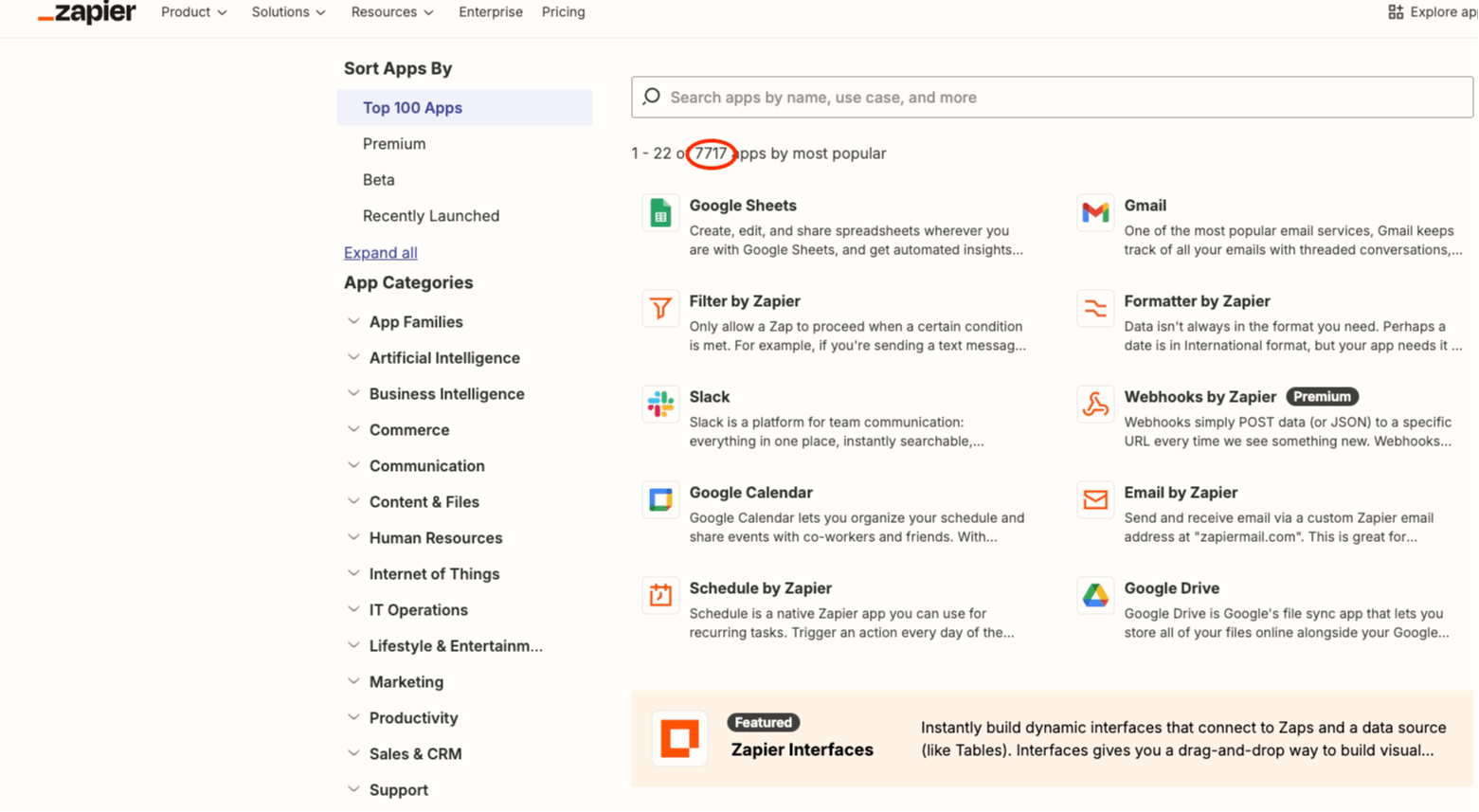The height and width of the screenshot is (812, 1479).
Task: Click the Google Sheets description text
Action: (x=857, y=241)
